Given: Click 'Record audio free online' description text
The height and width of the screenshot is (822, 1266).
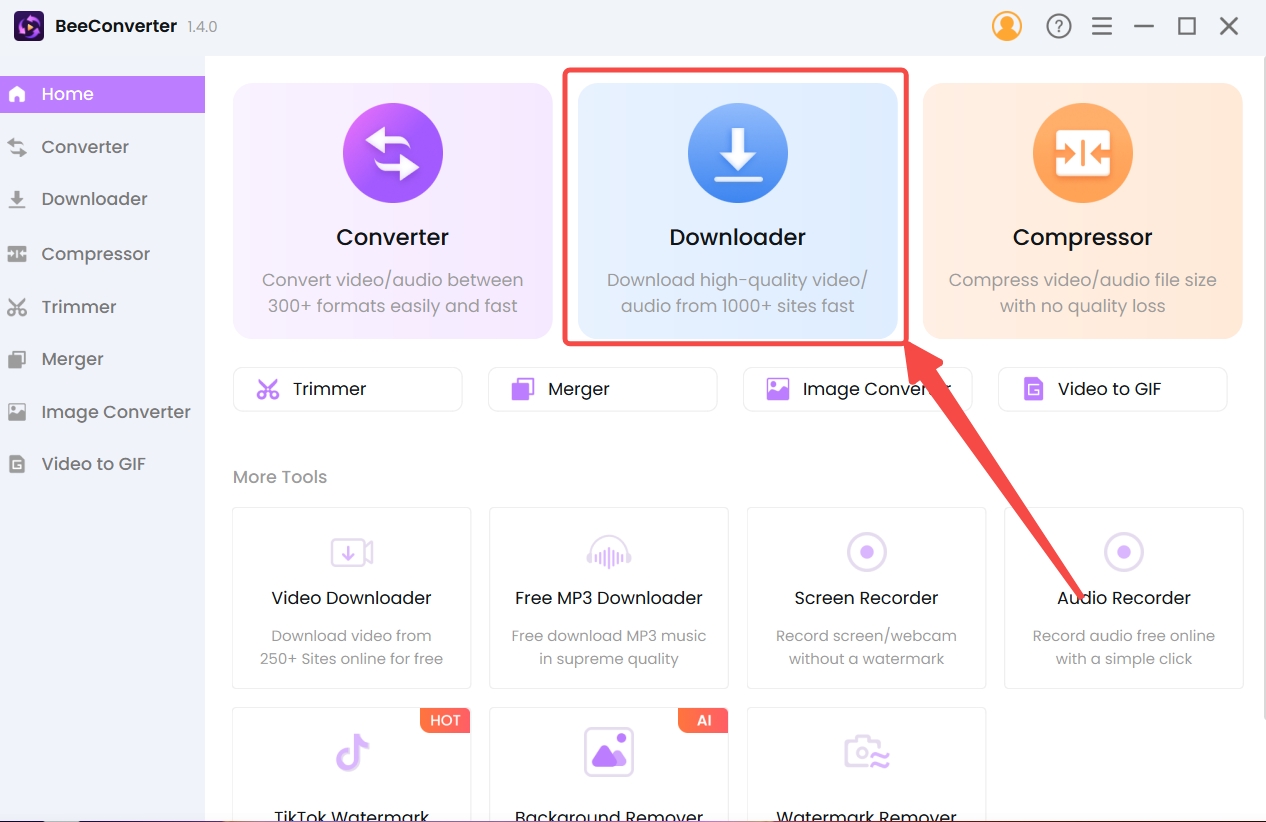Looking at the screenshot, I should 1124,647.
